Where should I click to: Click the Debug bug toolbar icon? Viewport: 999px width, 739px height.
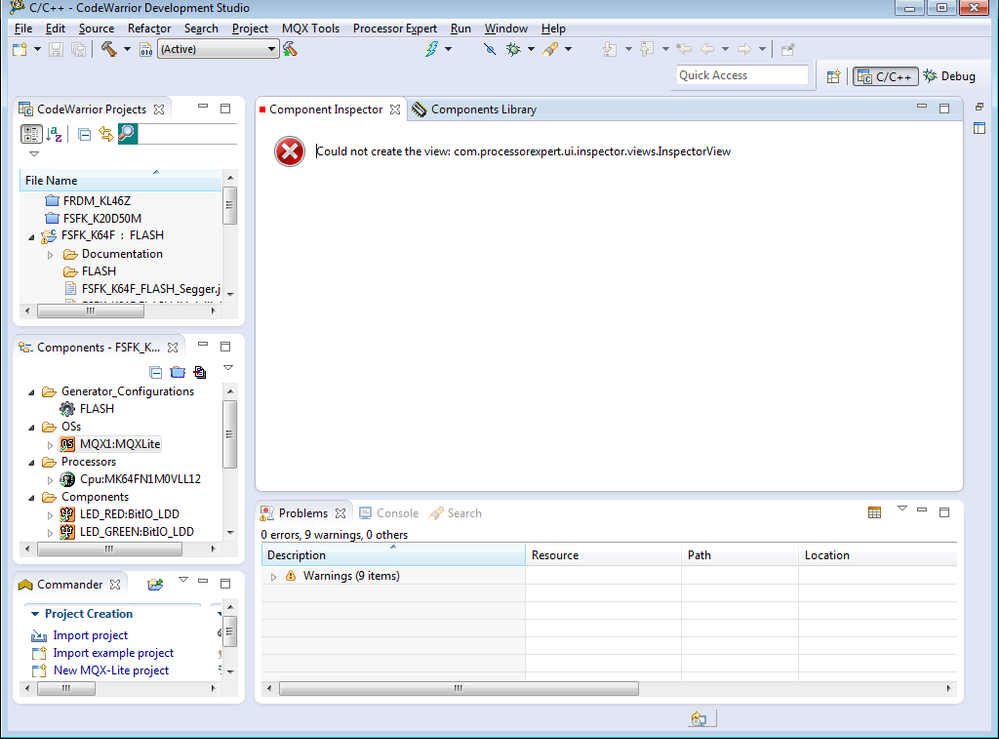(x=514, y=49)
